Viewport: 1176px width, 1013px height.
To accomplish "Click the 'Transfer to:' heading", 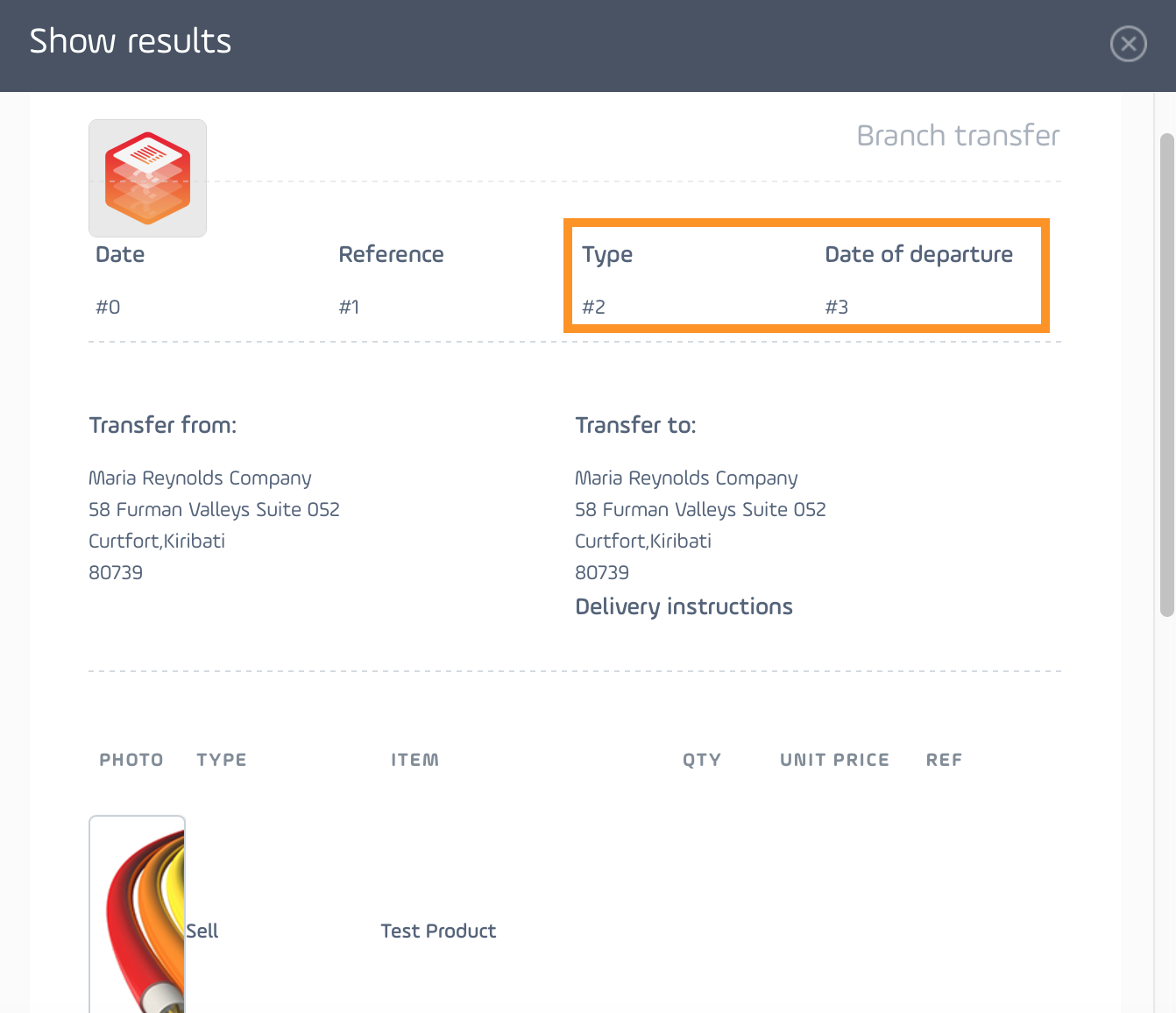I will point(635,425).
